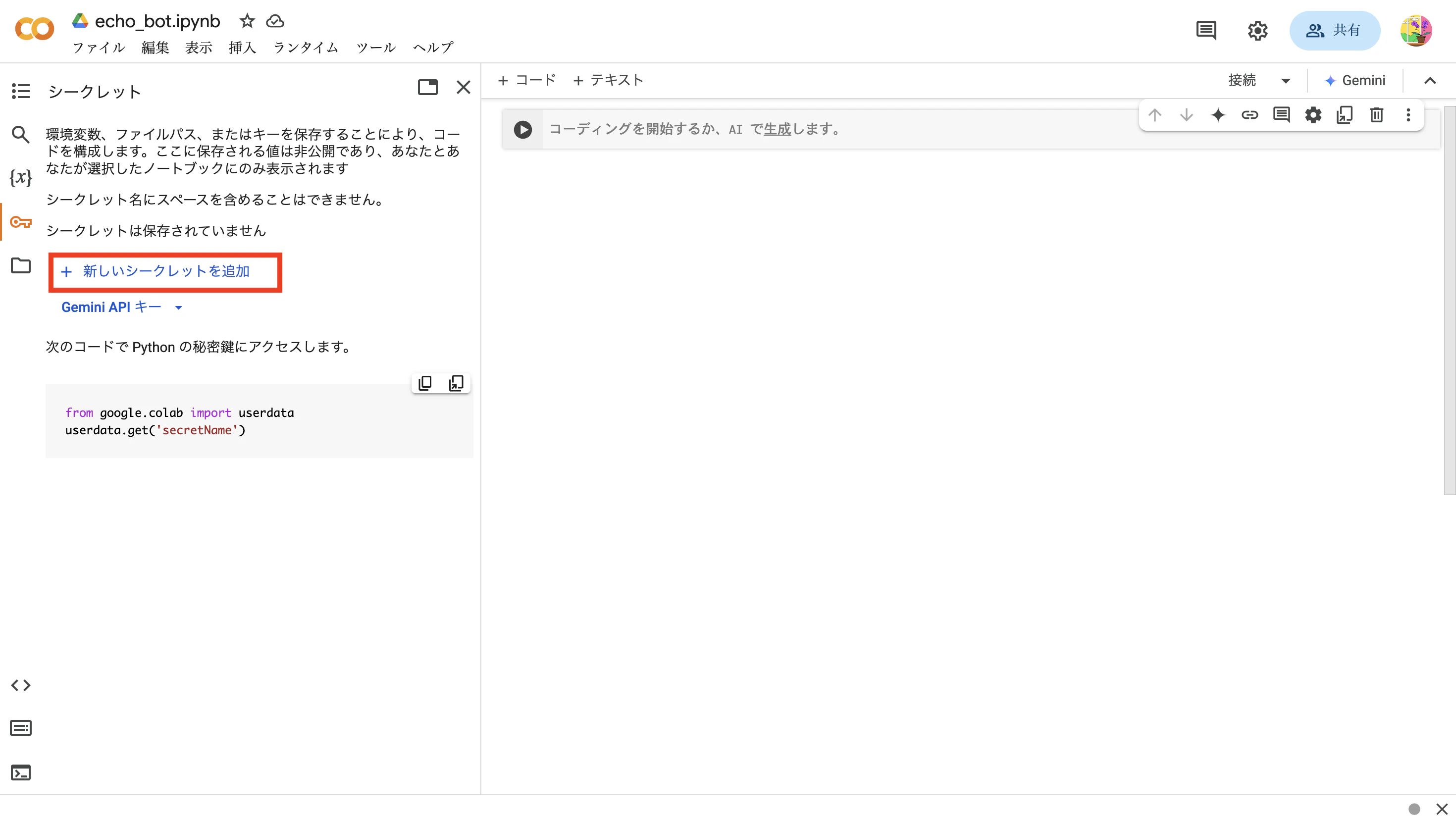Close the secrets panel
Screen dimensions: 1456x823
tap(464, 87)
